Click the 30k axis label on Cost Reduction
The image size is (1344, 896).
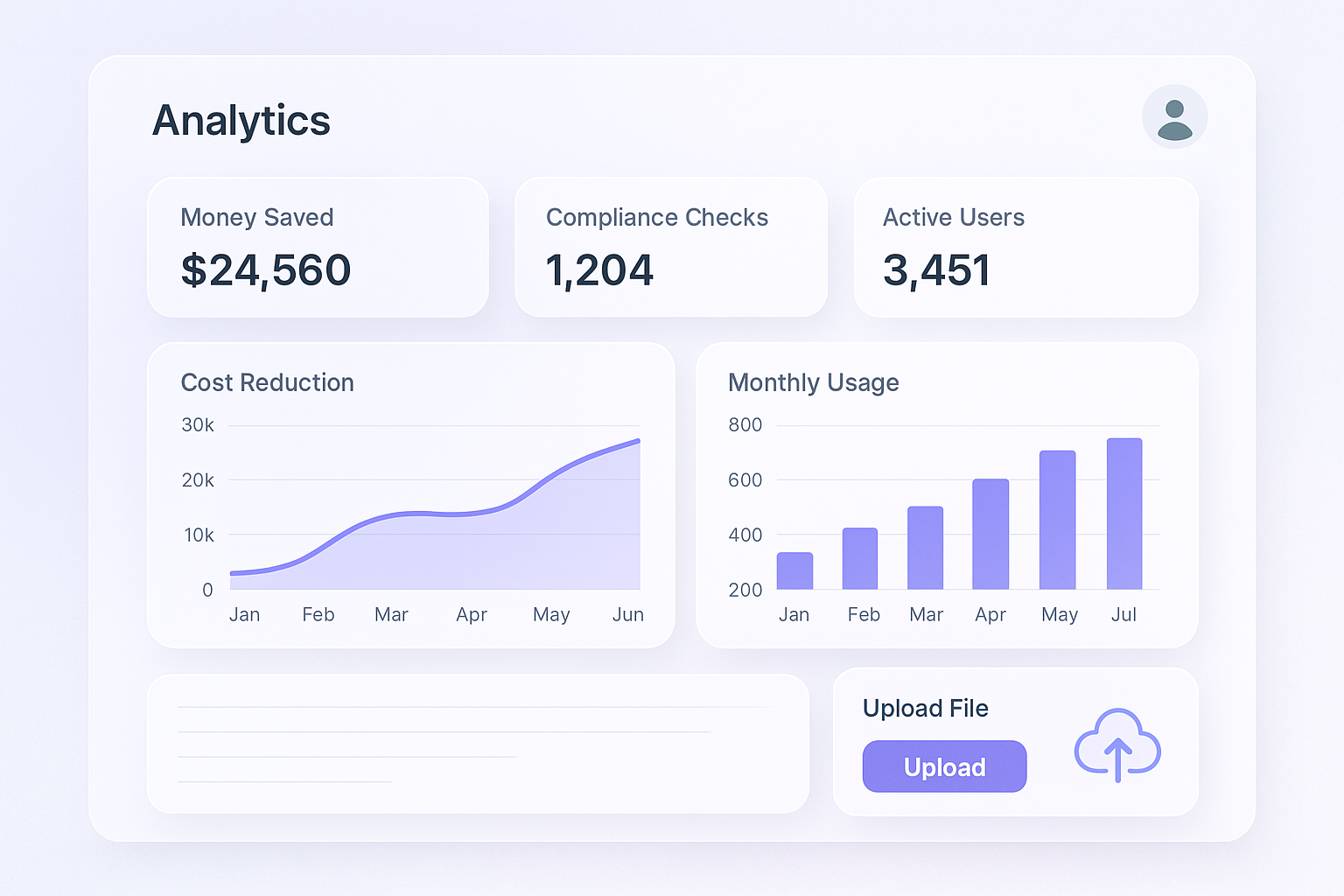point(199,425)
